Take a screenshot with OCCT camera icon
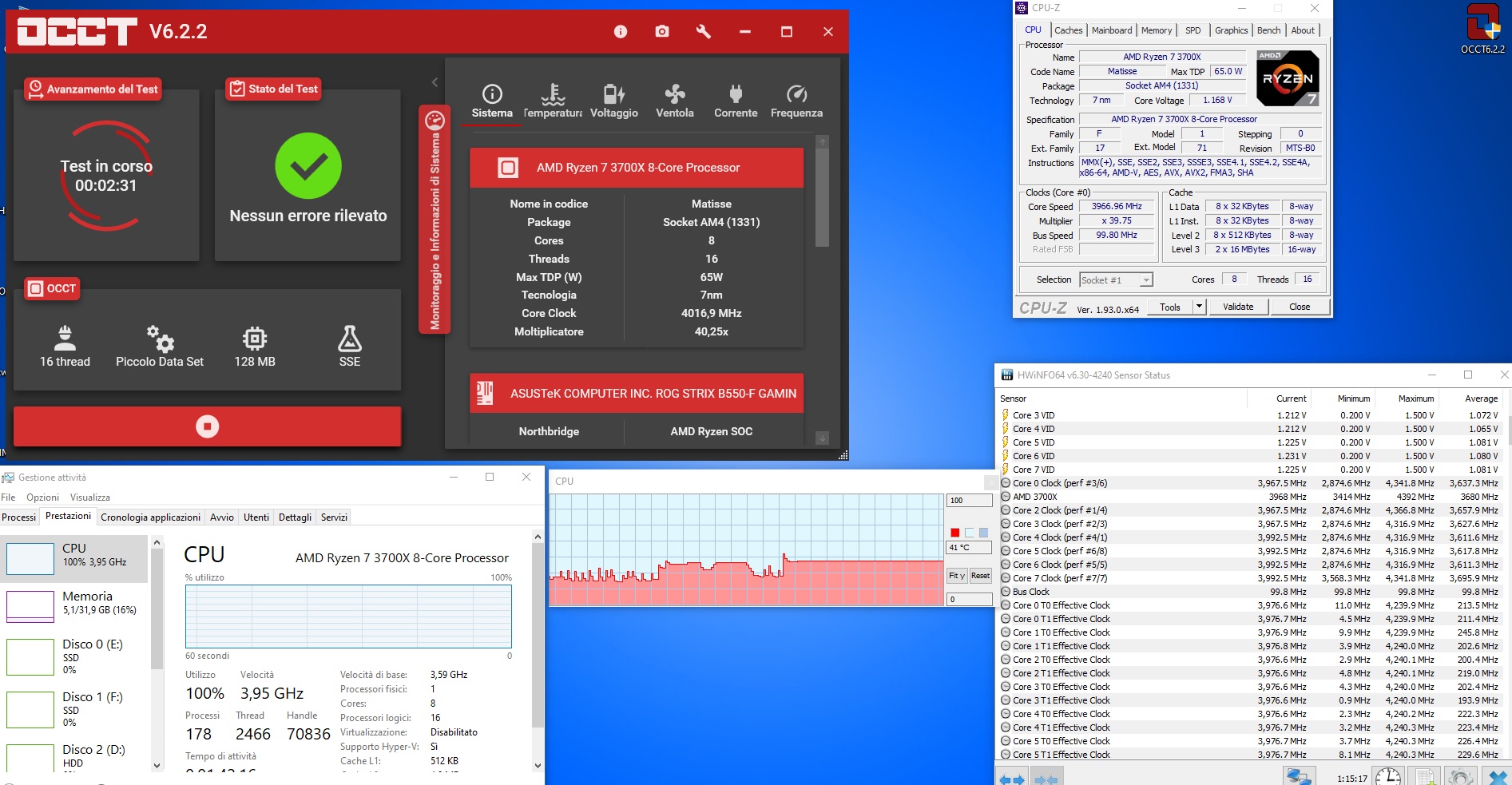The height and width of the screenshot is (785, 1512). 662,32
